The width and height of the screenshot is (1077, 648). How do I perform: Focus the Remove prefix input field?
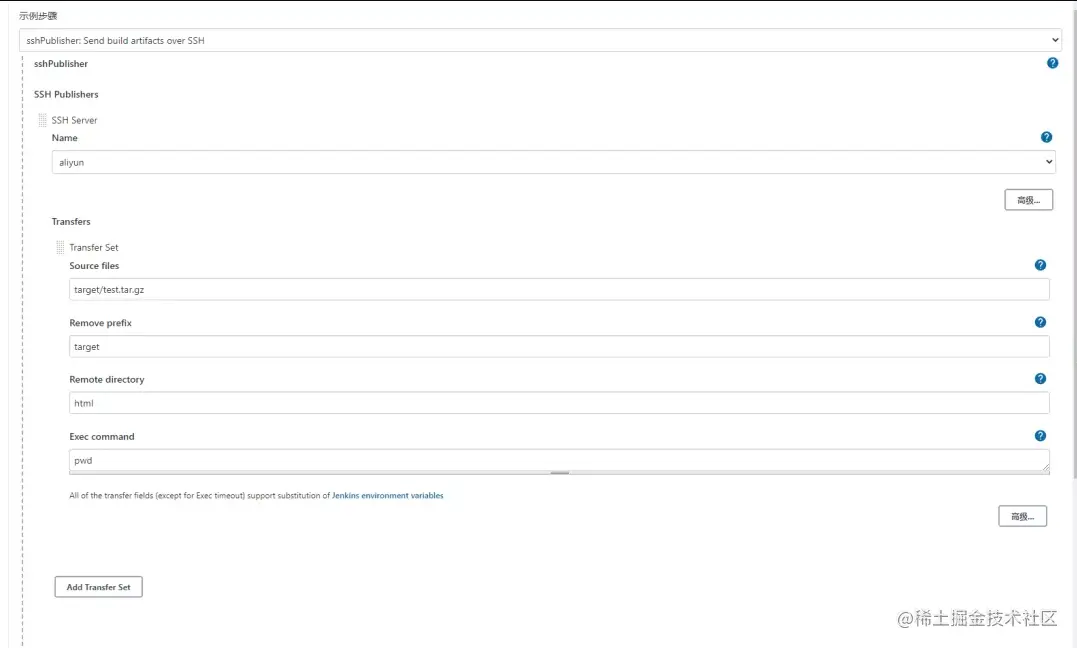[559, 346]
